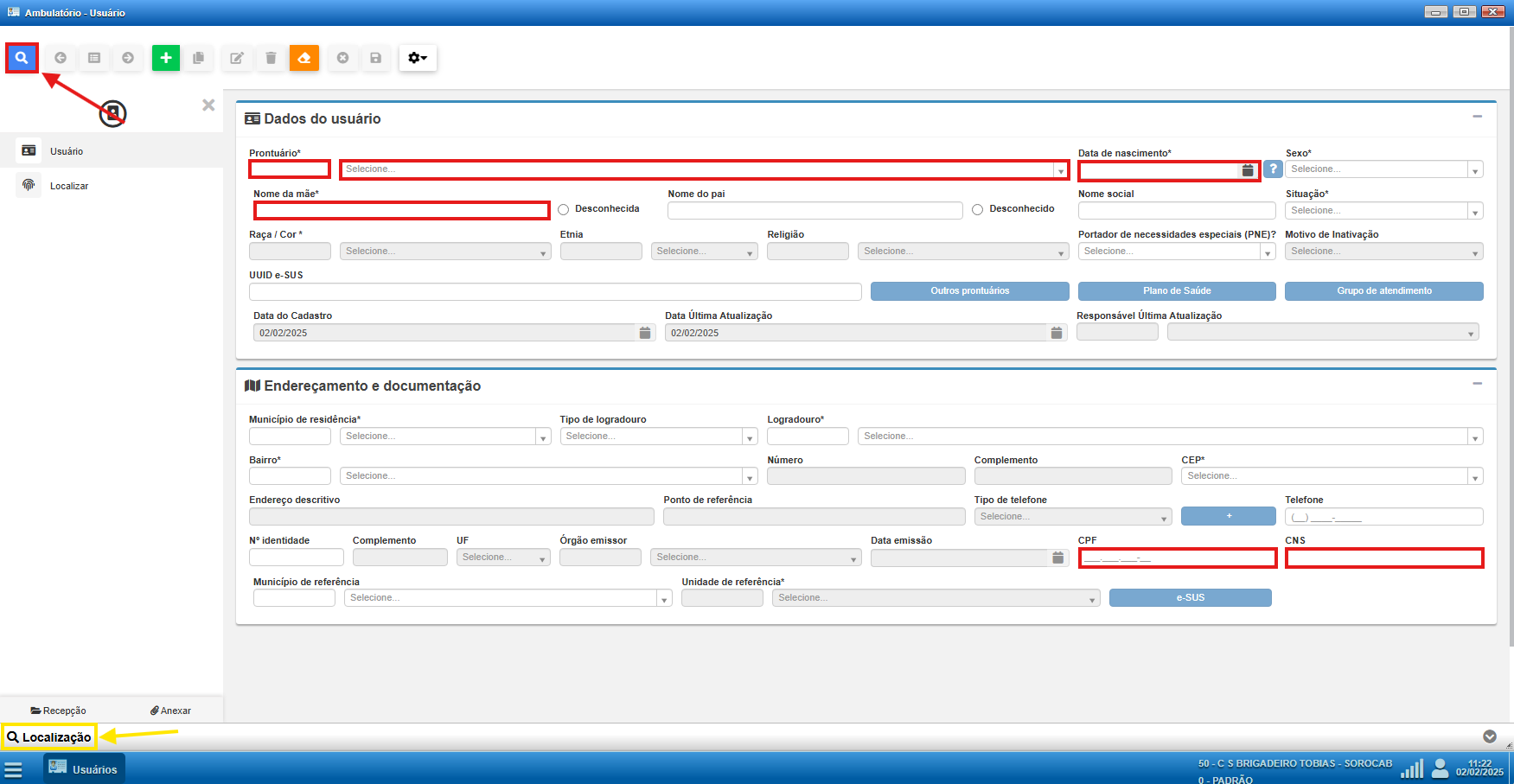Open the Anexar tab
This screenshot has height=784, width=1514.
click(x=170, y=711)
